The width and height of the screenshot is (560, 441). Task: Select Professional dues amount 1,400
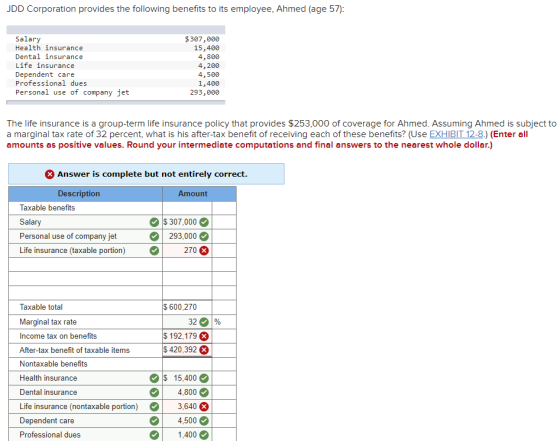[187, 435]
